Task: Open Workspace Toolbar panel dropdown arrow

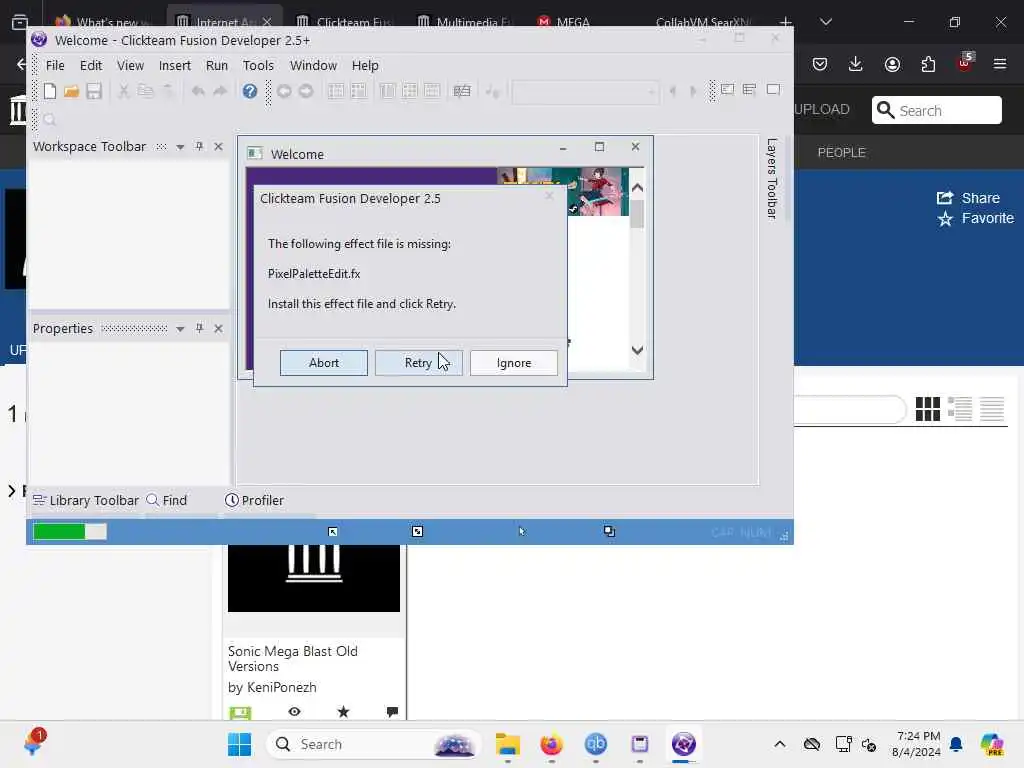Action: 180,147
